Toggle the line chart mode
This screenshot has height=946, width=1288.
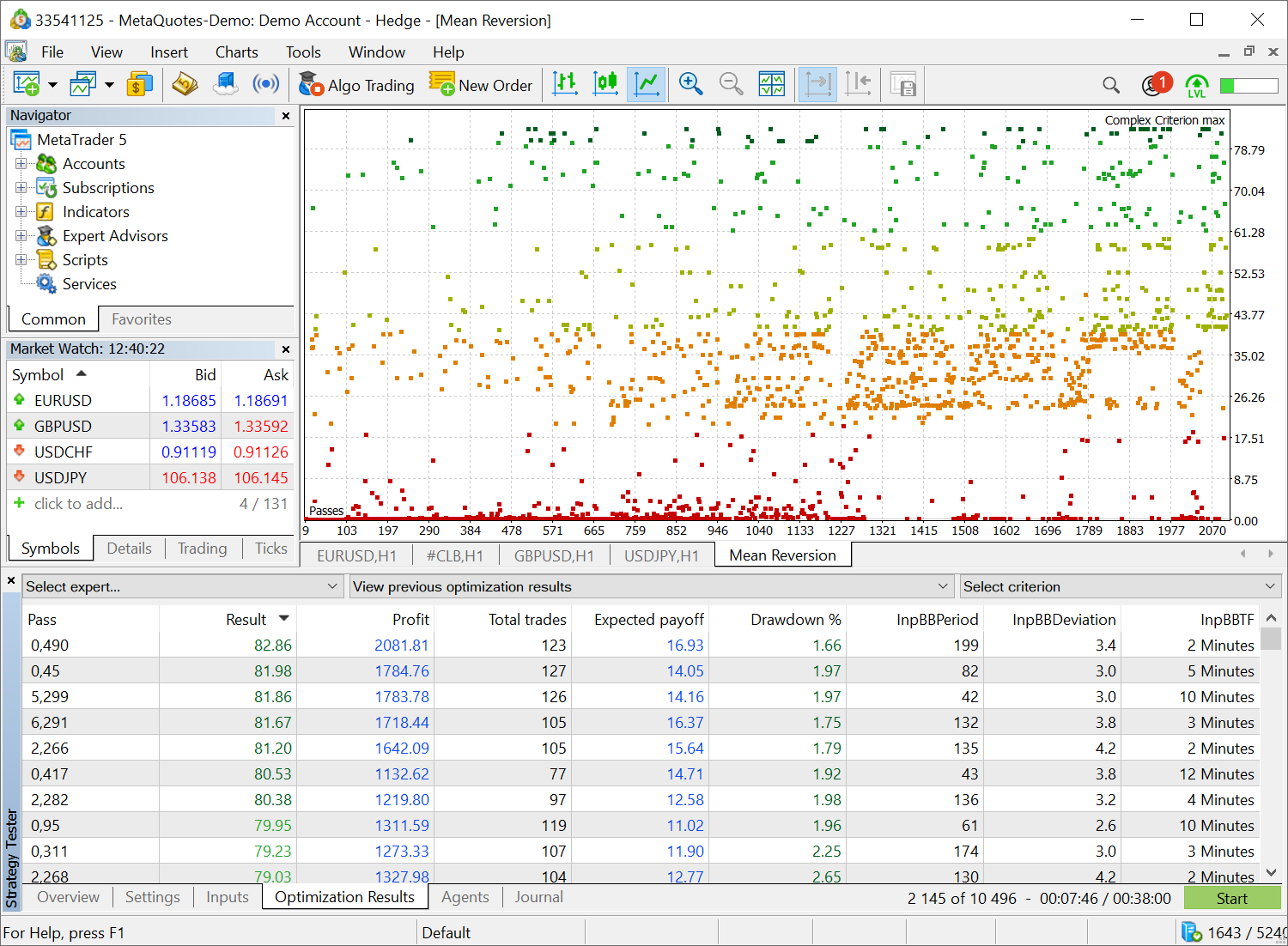[646, 84]
